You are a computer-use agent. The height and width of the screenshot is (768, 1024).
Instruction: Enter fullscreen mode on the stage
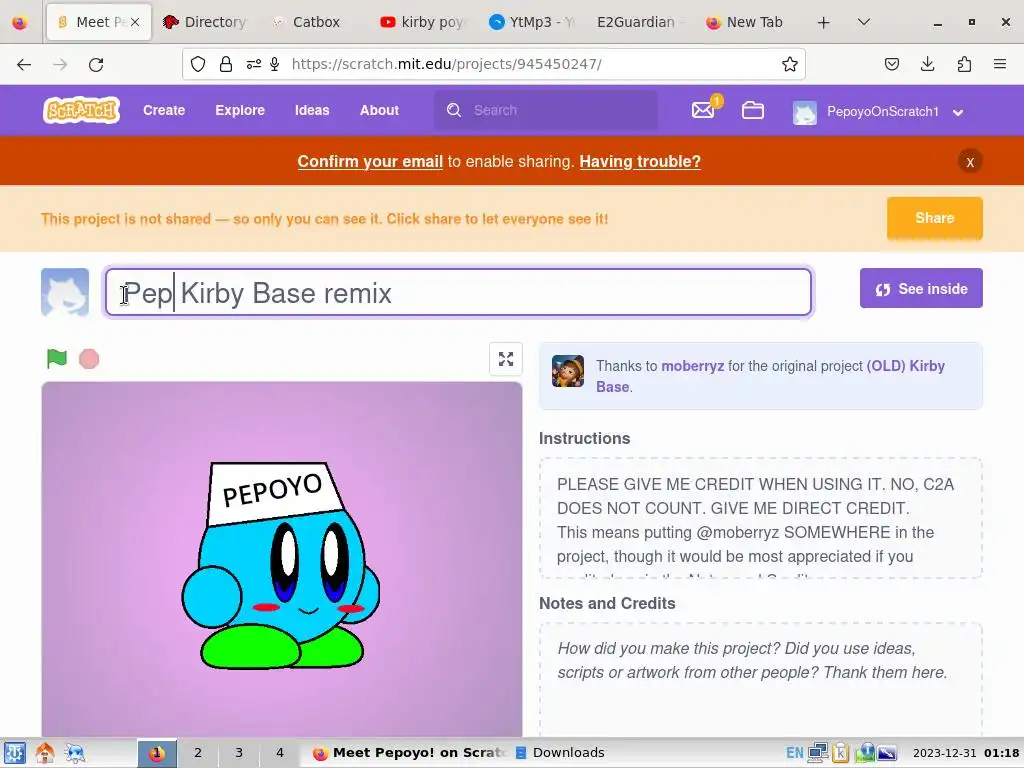point(505,359)
